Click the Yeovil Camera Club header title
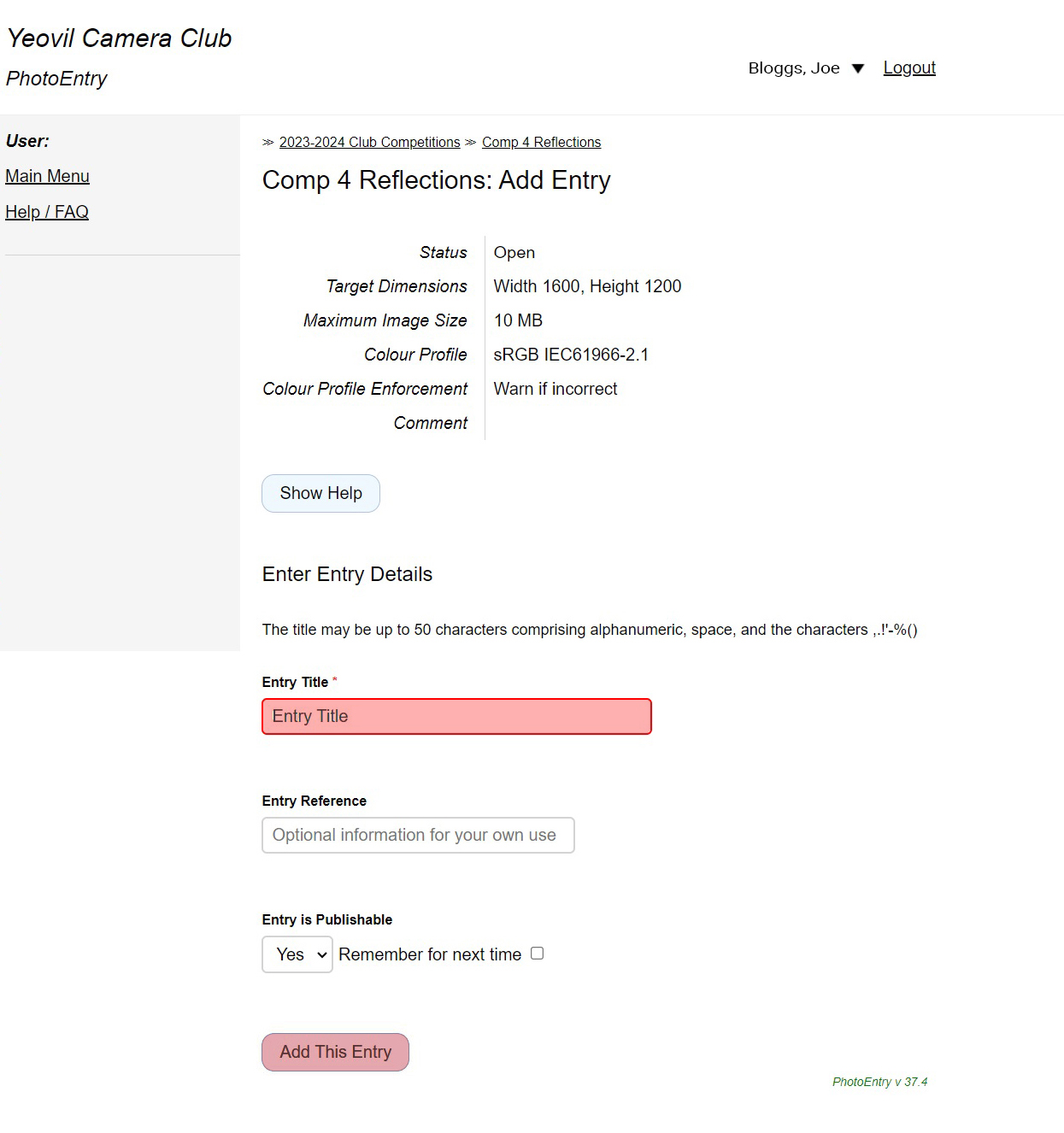 tap(120, 38)
